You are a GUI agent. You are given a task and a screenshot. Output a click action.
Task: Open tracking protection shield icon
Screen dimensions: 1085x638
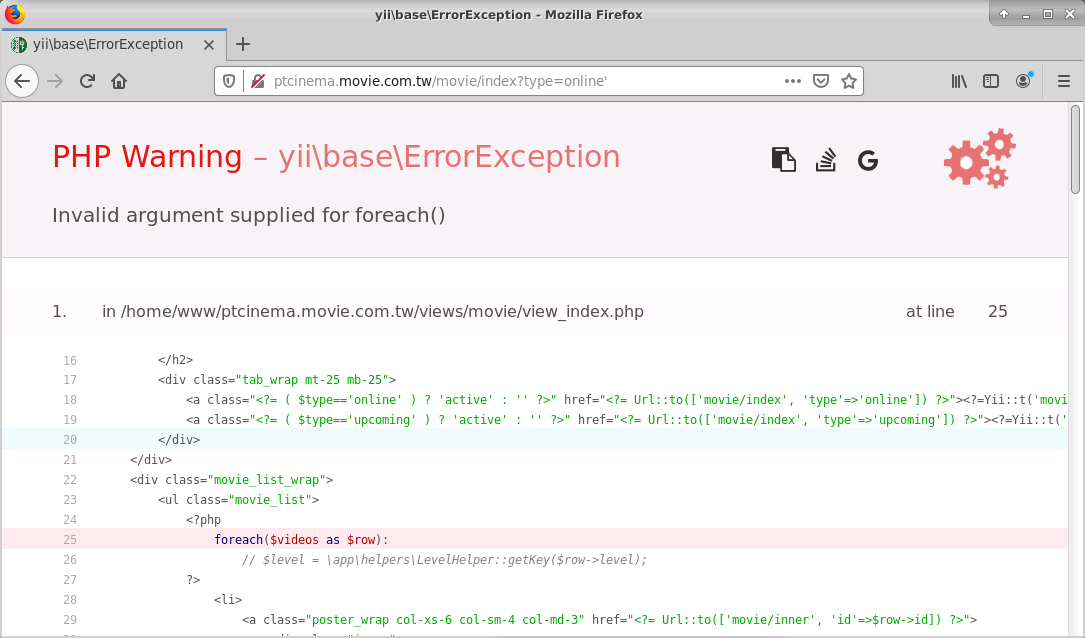(x=229, y=81)
